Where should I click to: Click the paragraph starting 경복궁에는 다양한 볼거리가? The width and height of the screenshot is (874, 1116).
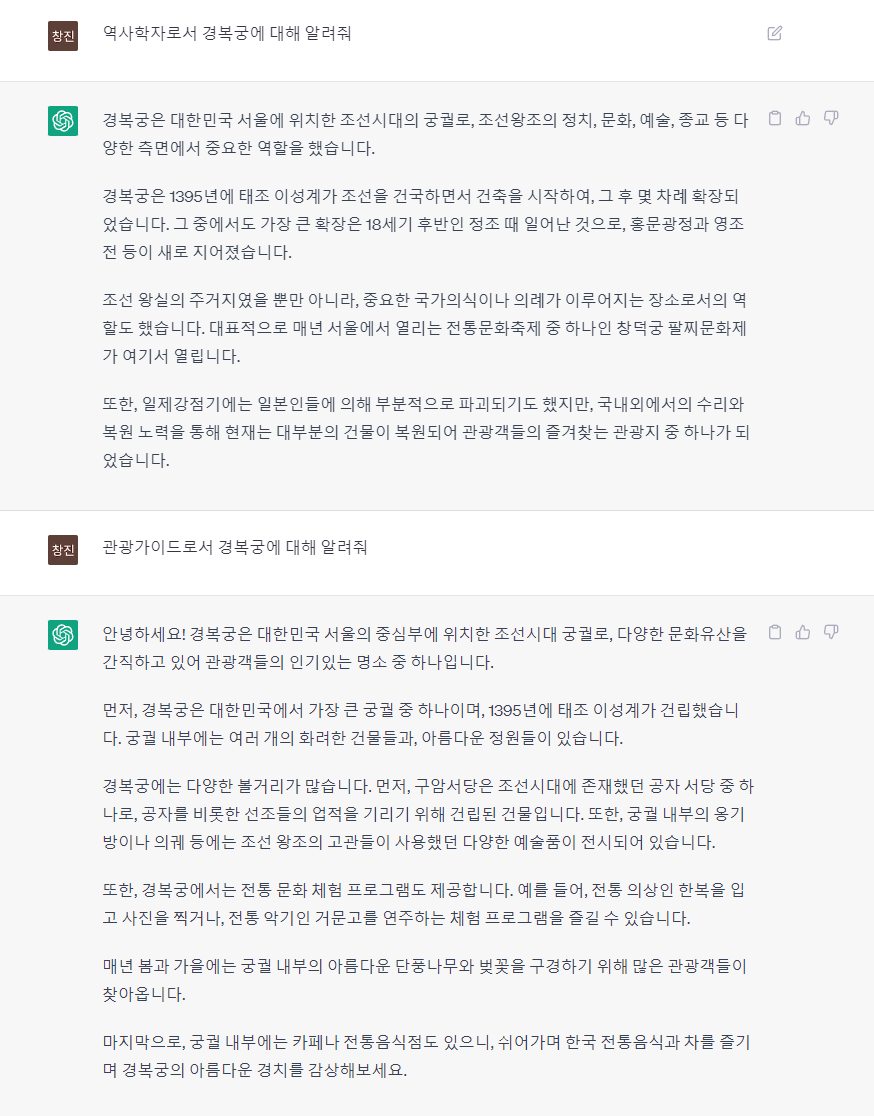coord(428,814)
